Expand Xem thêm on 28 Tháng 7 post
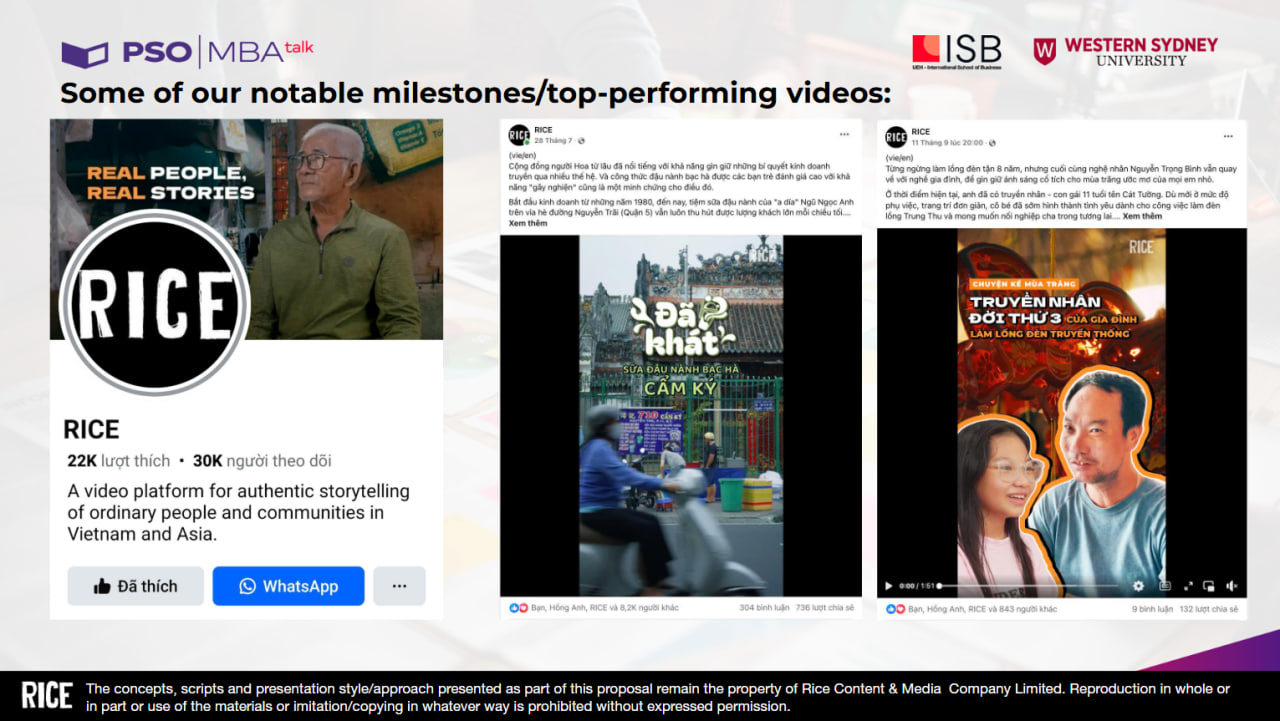The height and width of the screenshot is (721, 1280). pos(528,224)
